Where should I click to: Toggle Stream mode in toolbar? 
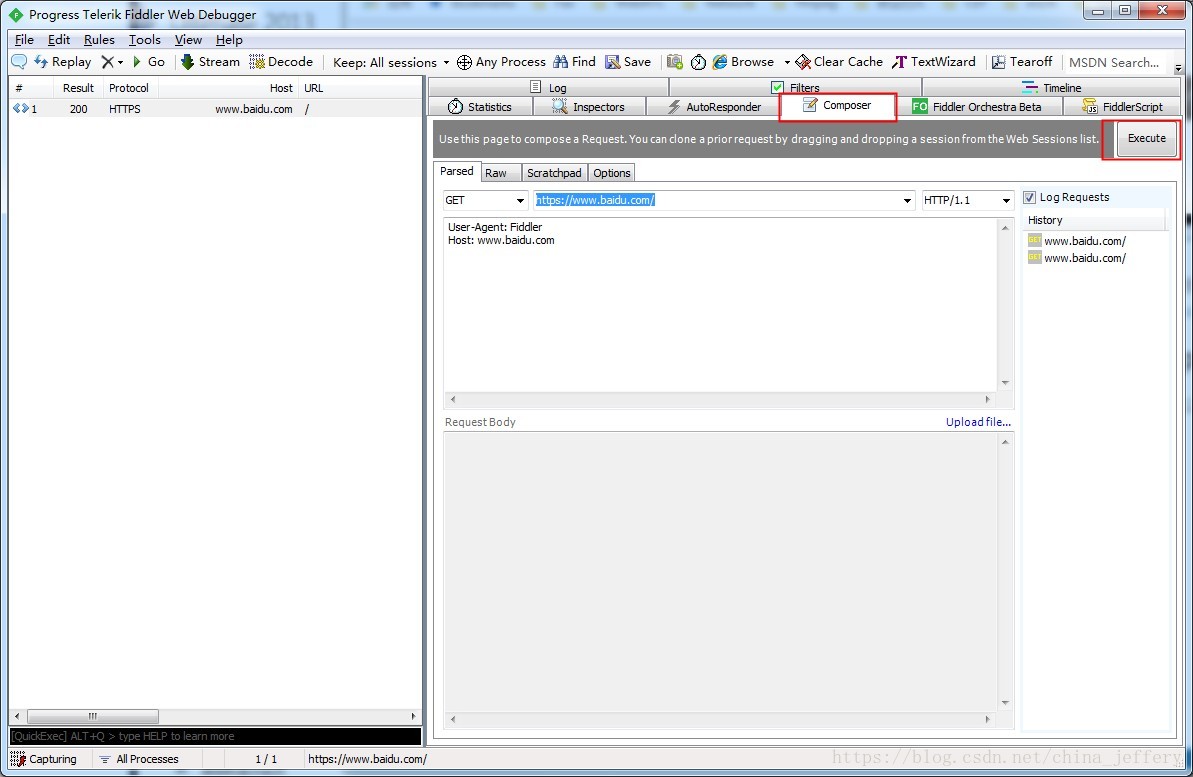(210, 62)
